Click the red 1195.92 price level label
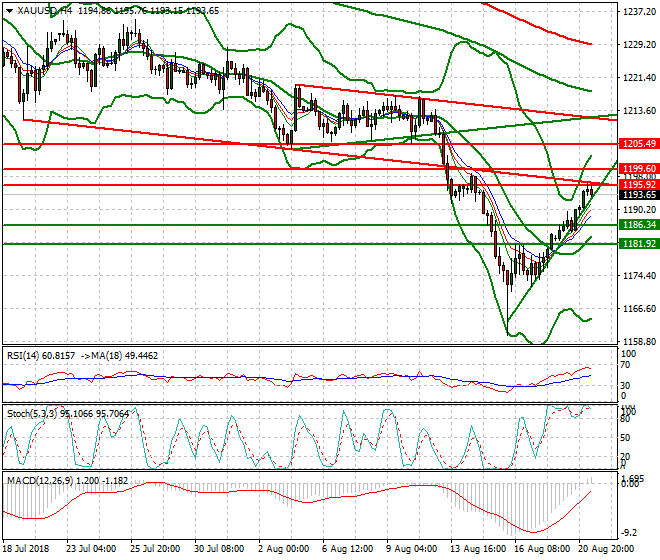The image size is (660, 560). click(x=639, y=185)
